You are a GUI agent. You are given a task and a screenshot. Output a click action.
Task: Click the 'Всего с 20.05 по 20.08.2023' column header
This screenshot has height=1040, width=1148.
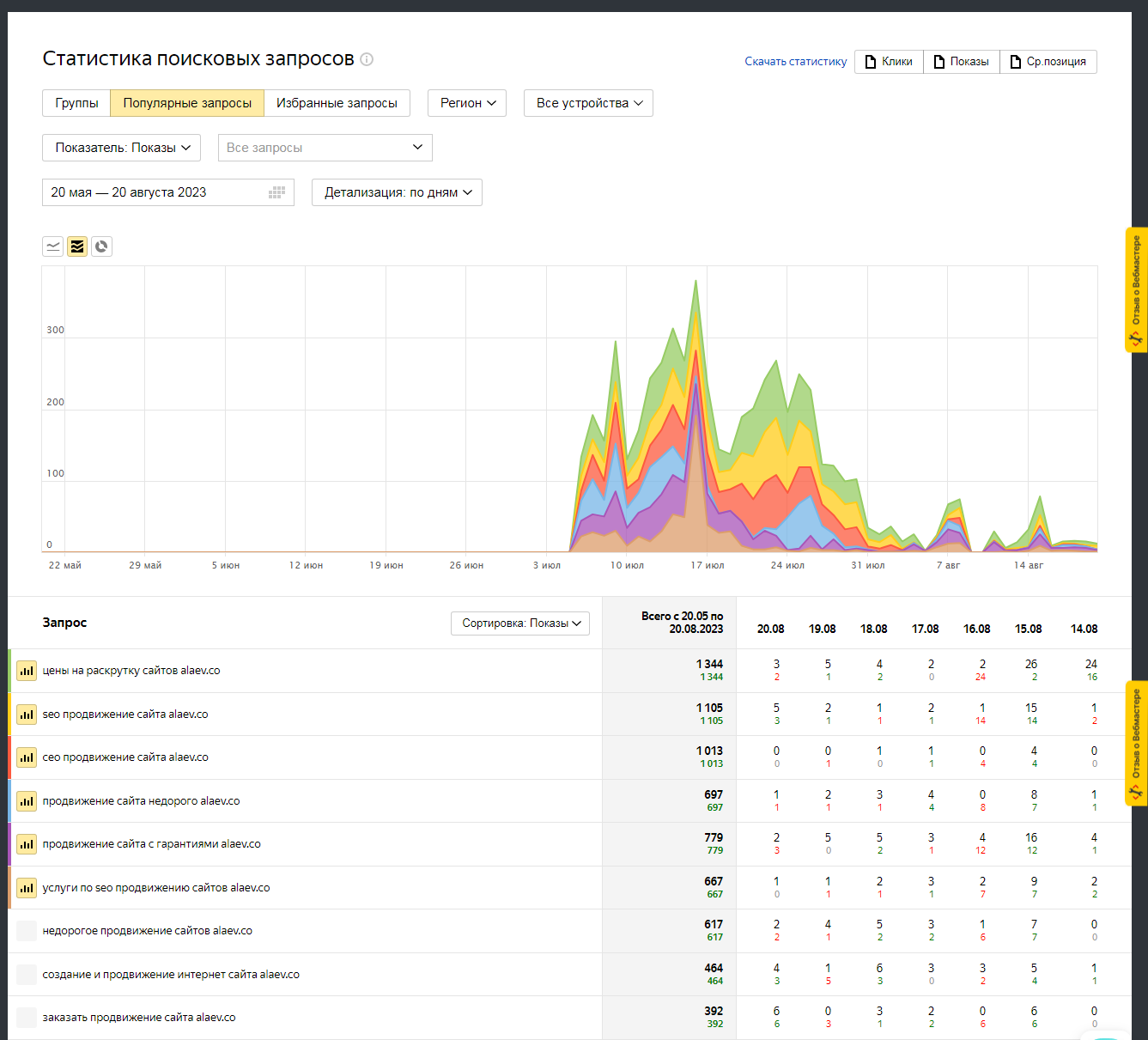(x=683, y=623)
